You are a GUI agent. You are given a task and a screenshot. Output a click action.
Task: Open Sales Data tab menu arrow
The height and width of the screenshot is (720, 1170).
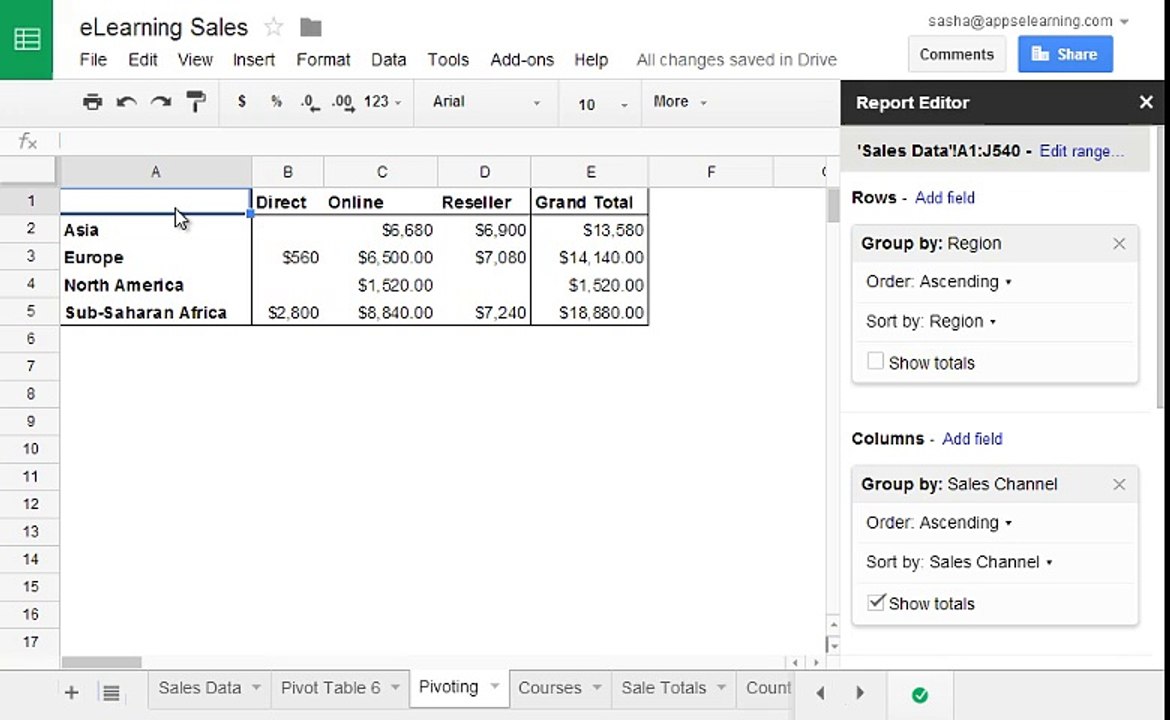[x=256, y=687]
